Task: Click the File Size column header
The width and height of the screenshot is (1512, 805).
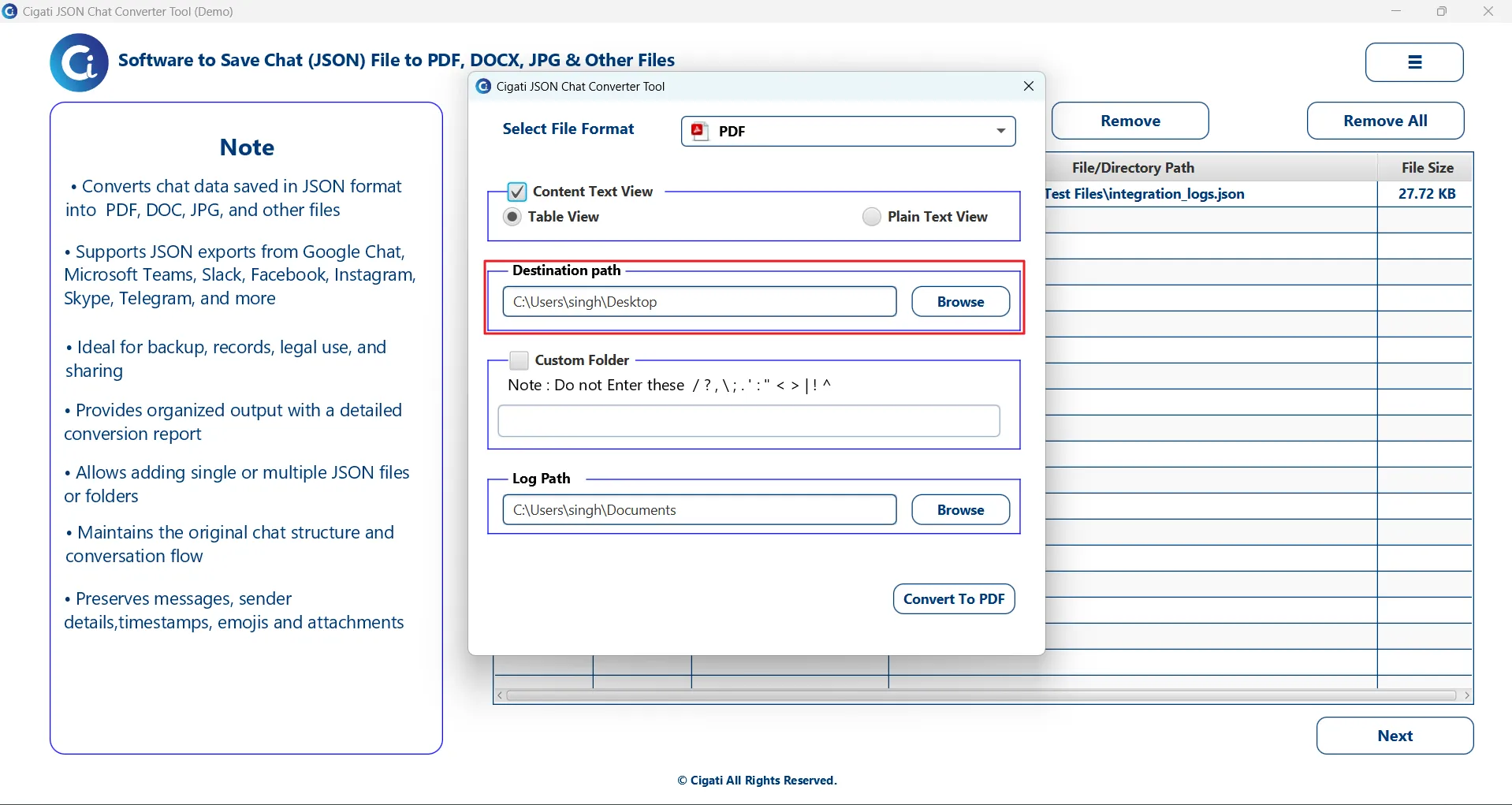Action: (1426, 168)
